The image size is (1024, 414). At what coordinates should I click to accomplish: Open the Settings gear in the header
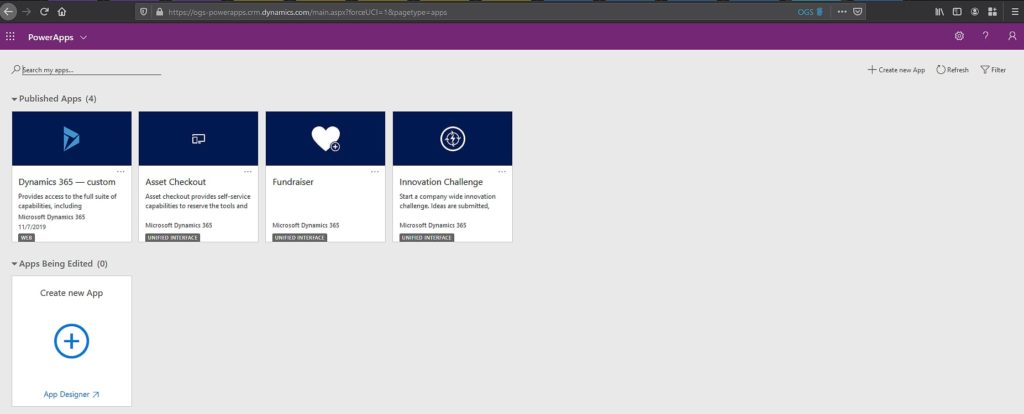click(959, 36)
